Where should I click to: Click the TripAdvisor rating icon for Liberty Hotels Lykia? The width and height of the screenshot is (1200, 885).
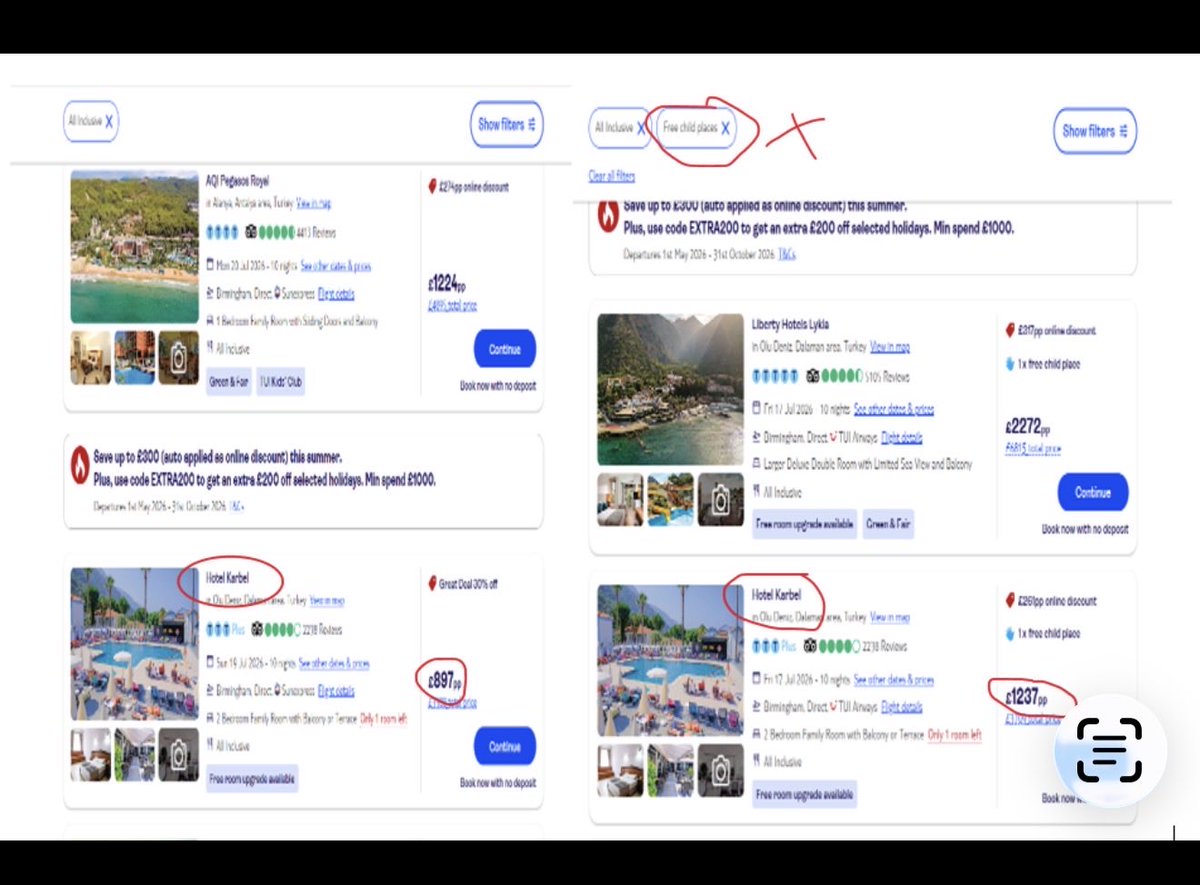pos(812,376)
